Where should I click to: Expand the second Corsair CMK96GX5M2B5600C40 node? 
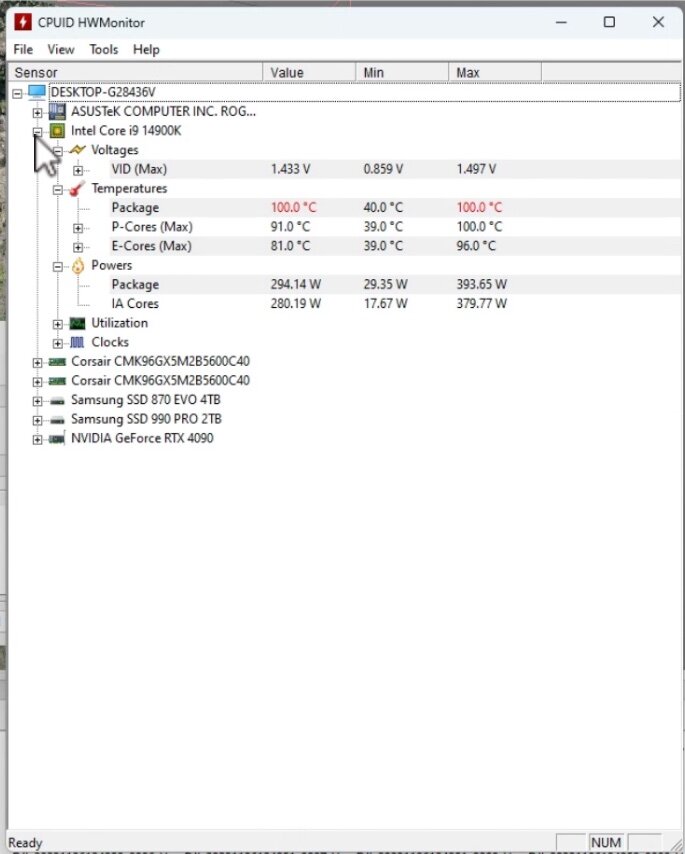tap(37, 382)
